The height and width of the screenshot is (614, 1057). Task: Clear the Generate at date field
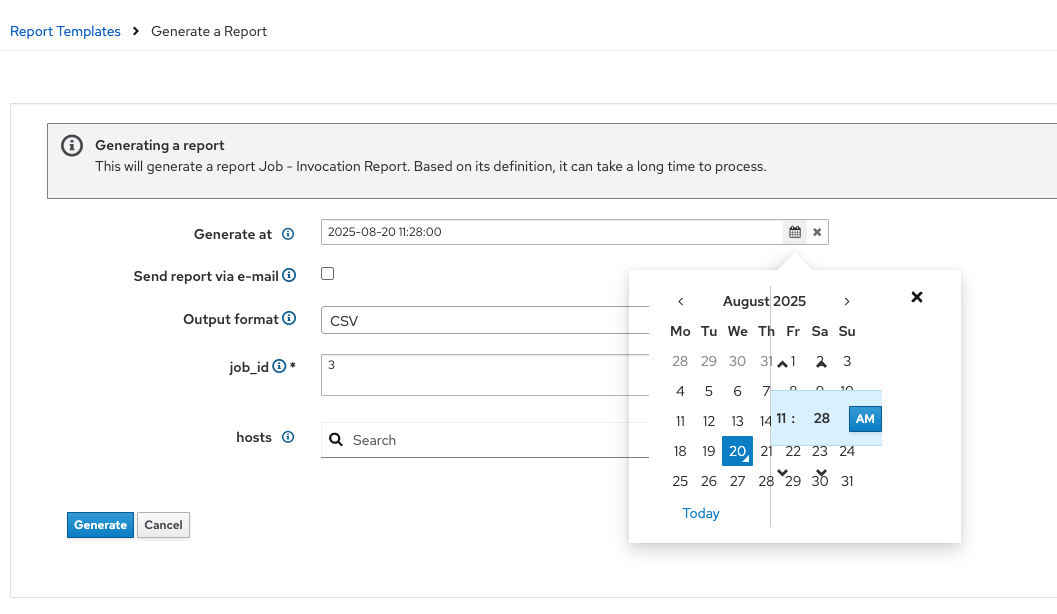pos(817,232)
